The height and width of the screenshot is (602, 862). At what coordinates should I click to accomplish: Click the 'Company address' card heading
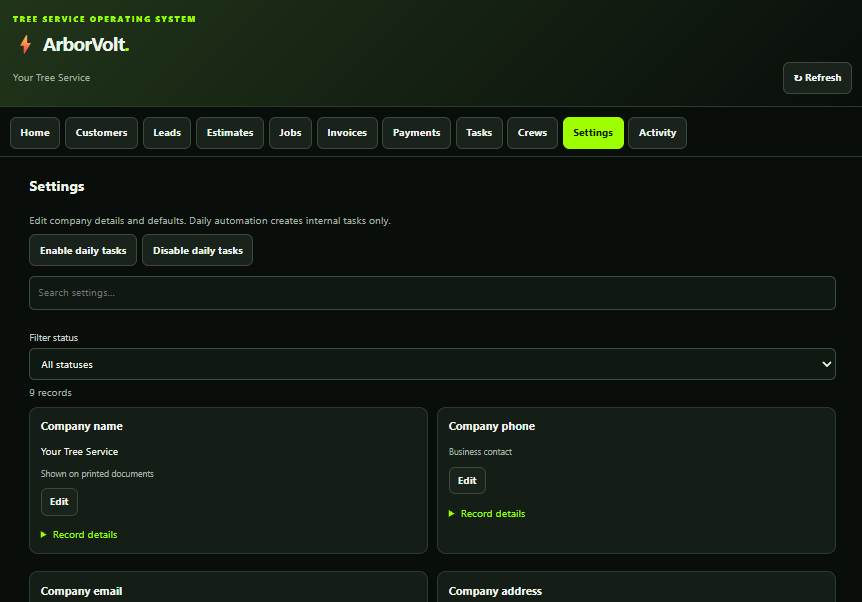coord(495,592)
